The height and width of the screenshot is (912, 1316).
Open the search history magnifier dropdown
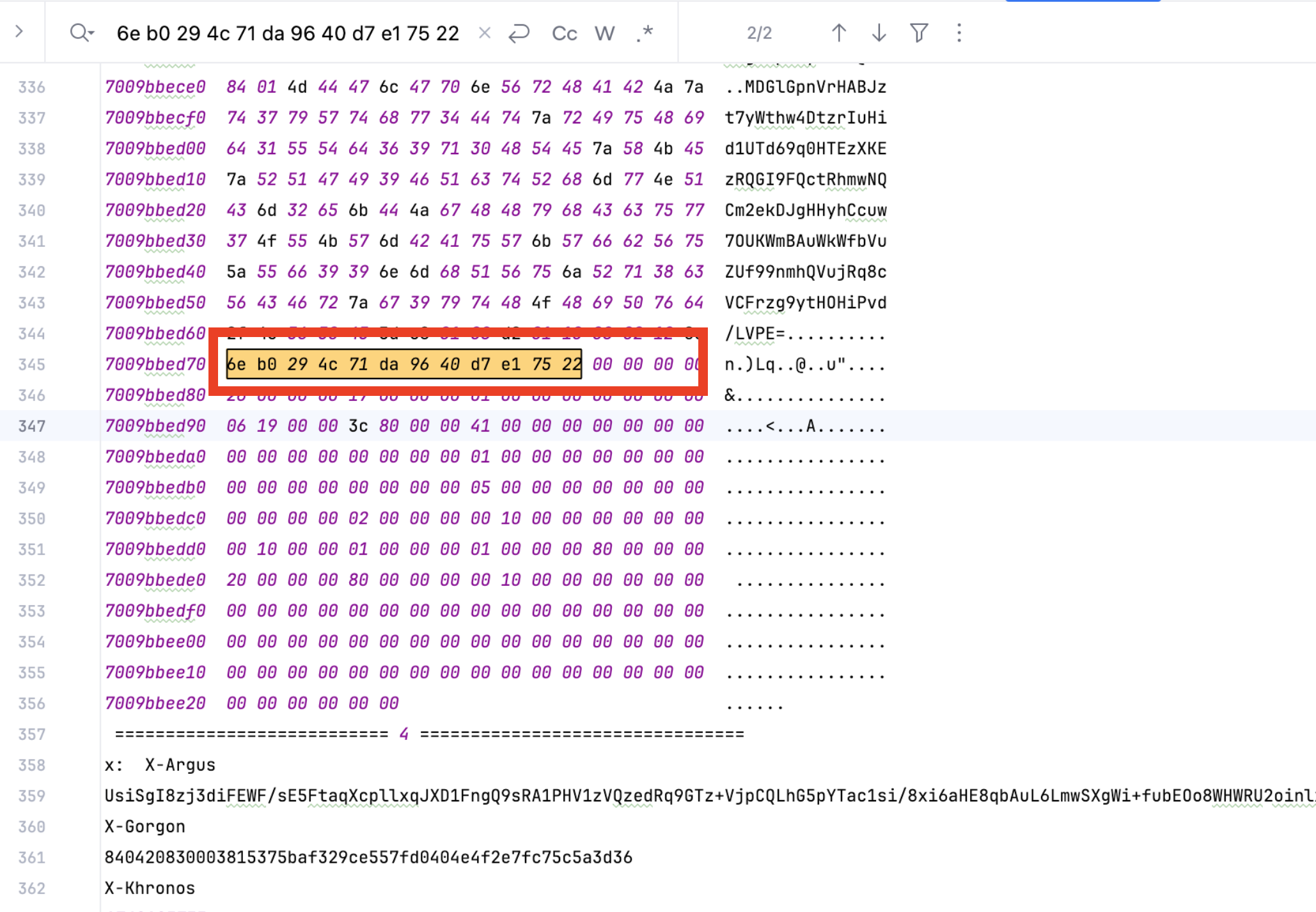coord(81,33)
